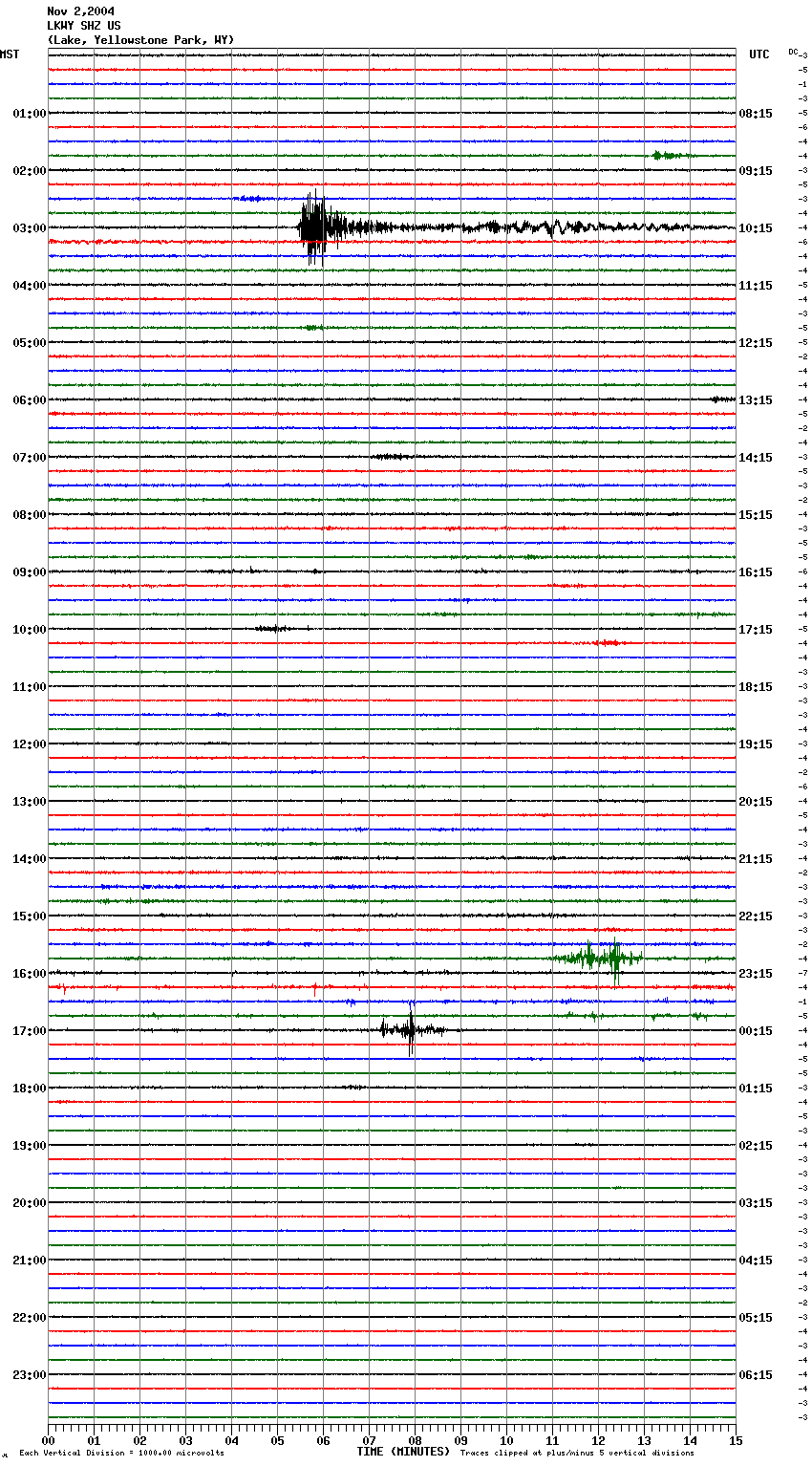Image resolution: width=812 pixels, height=1466 pixels.
Task: Click the 11:15 UTC time label
Action: pos(756,286)
